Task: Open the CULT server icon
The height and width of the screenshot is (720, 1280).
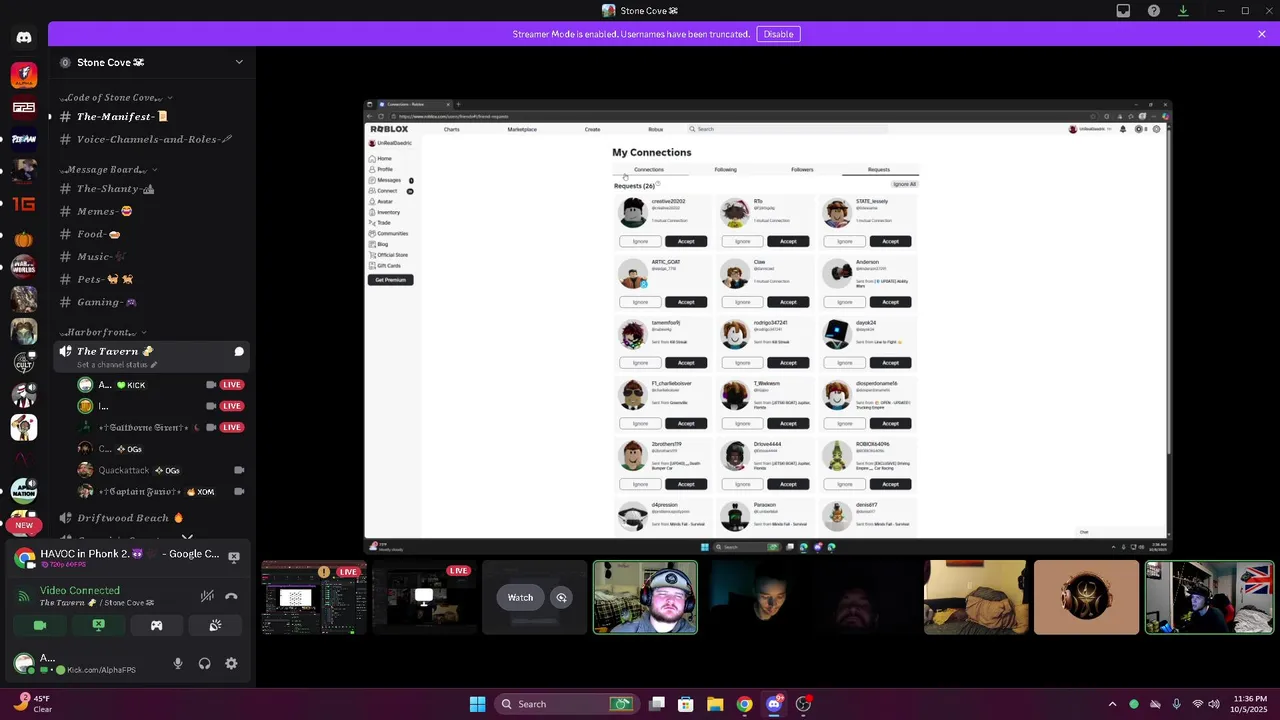Action: 24,364
